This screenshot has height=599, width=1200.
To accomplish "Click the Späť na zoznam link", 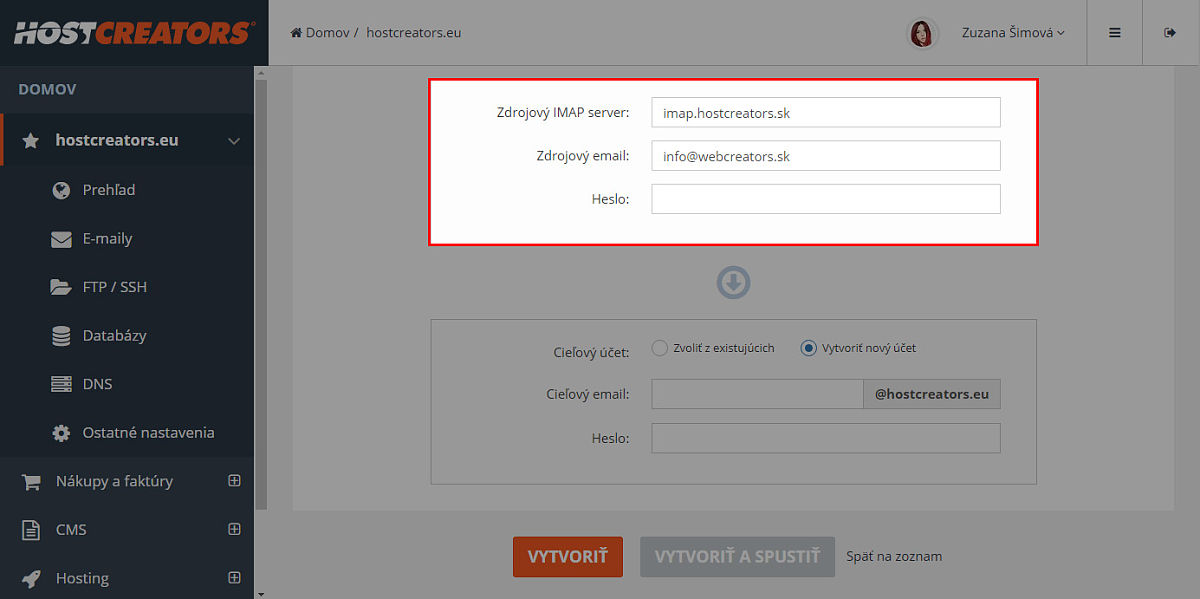I will click(894, 557).
